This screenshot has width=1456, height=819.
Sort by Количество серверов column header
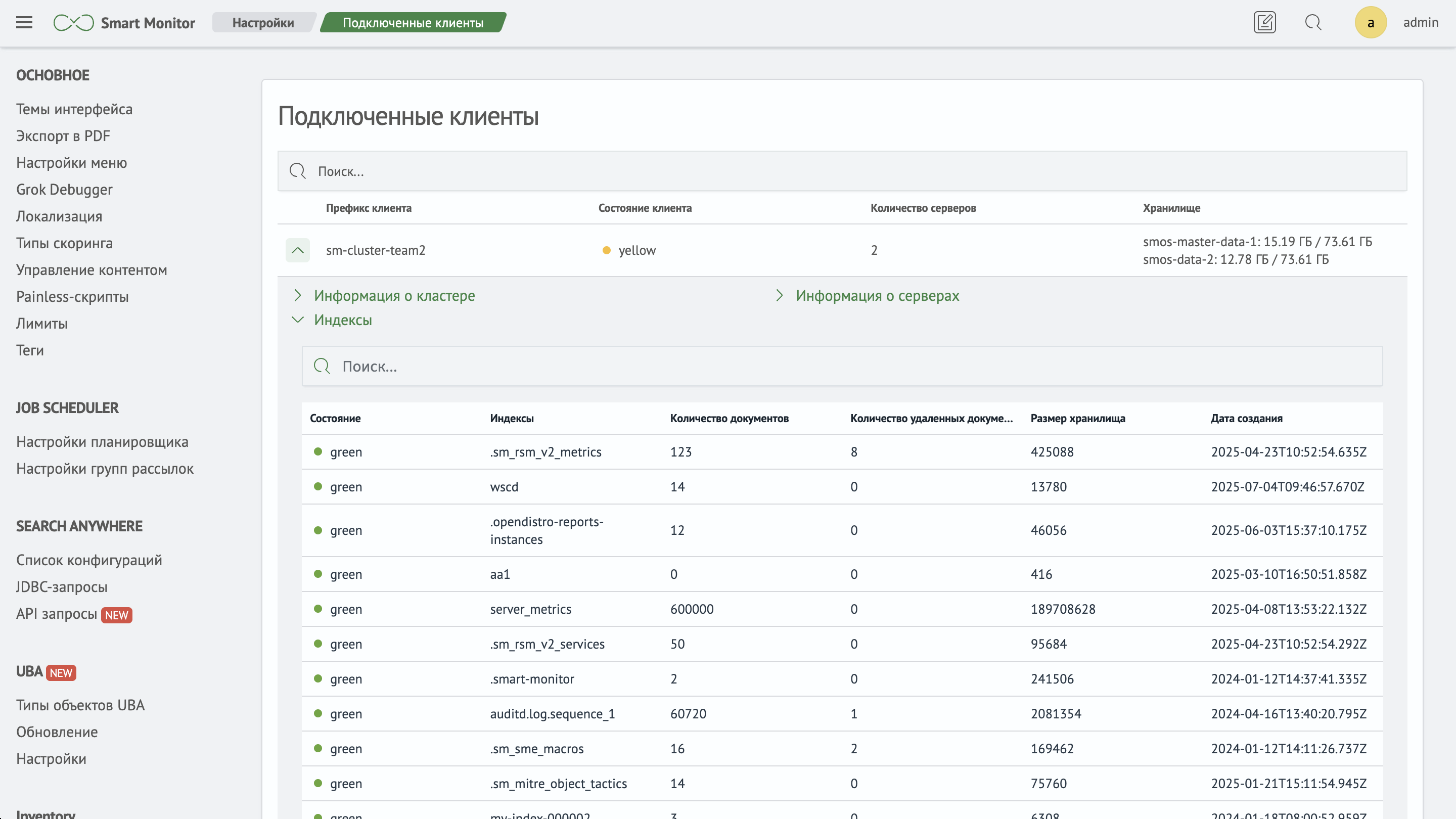click(x=923, y=208)
